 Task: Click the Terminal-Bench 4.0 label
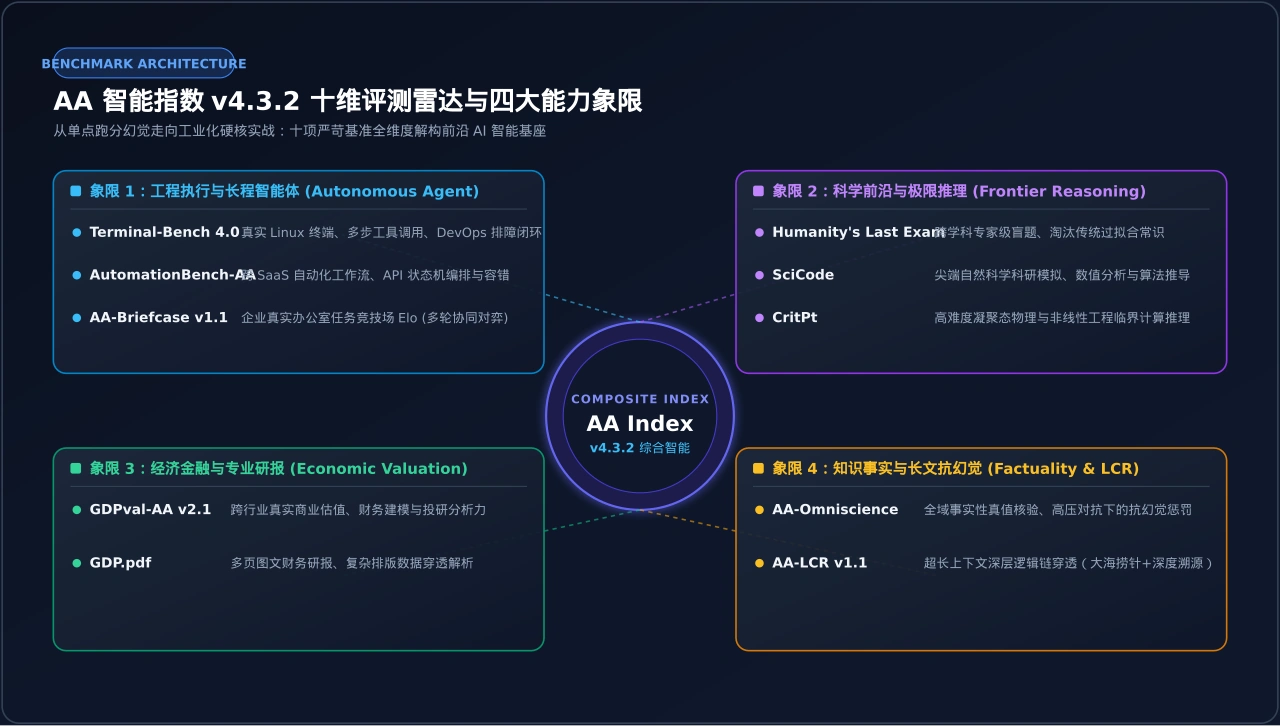tap(164, 232)
